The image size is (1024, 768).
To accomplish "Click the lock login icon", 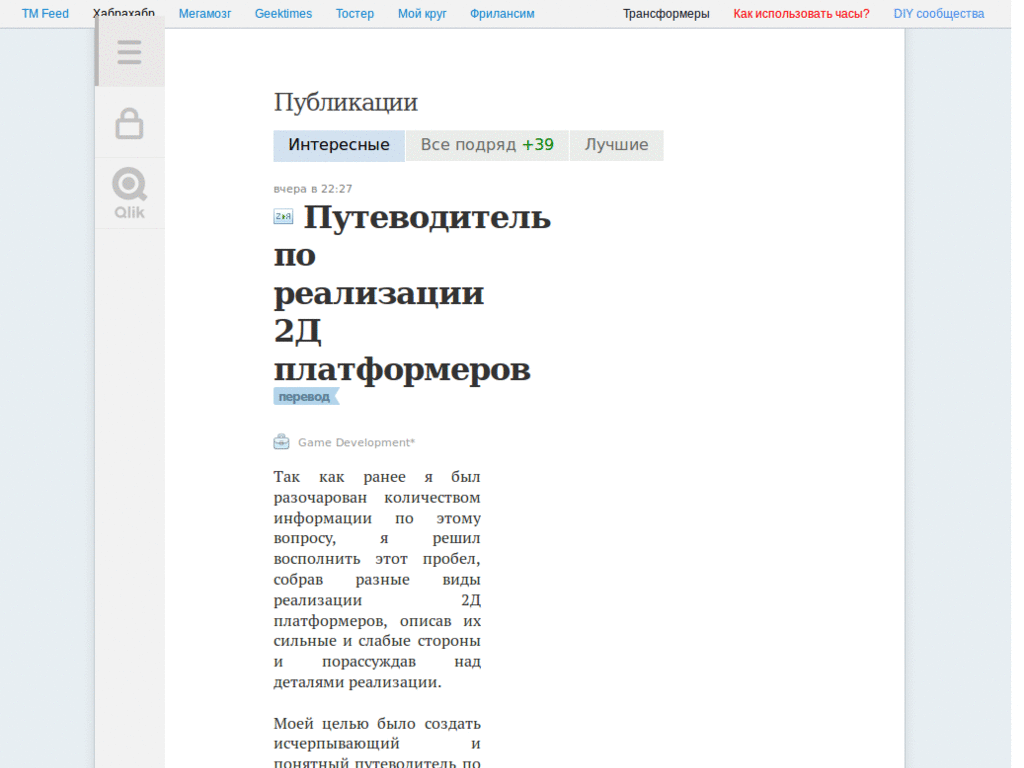I will coord(129,123).
